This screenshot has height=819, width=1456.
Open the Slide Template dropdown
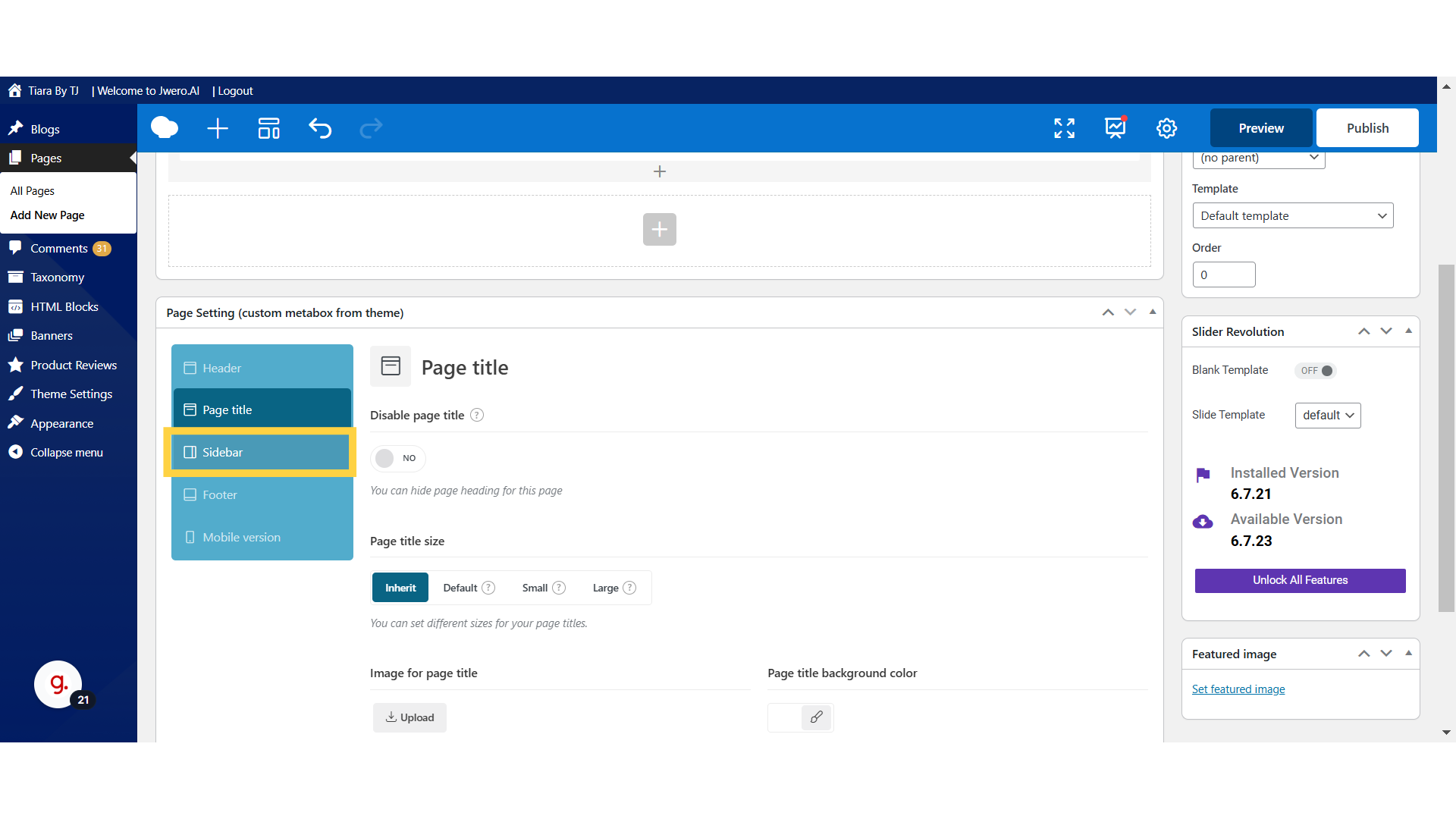tap(1327, 415)
